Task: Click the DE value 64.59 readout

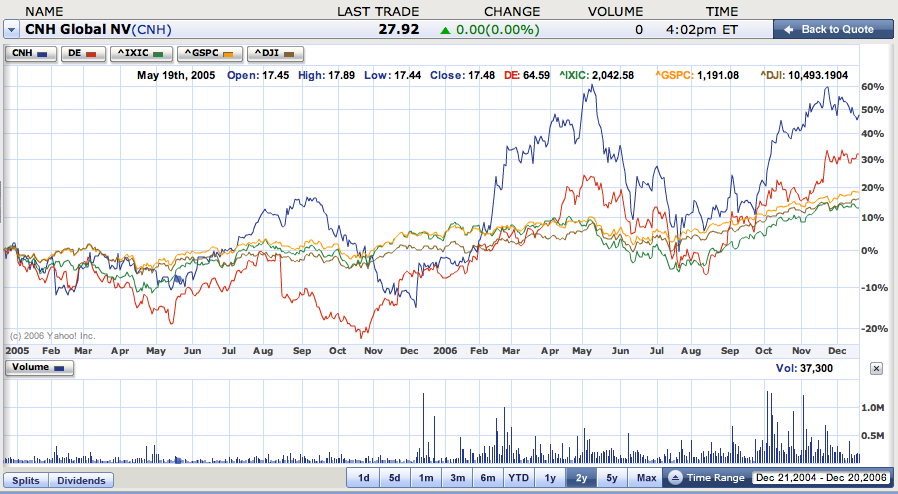Action: (x=527, y=75)
